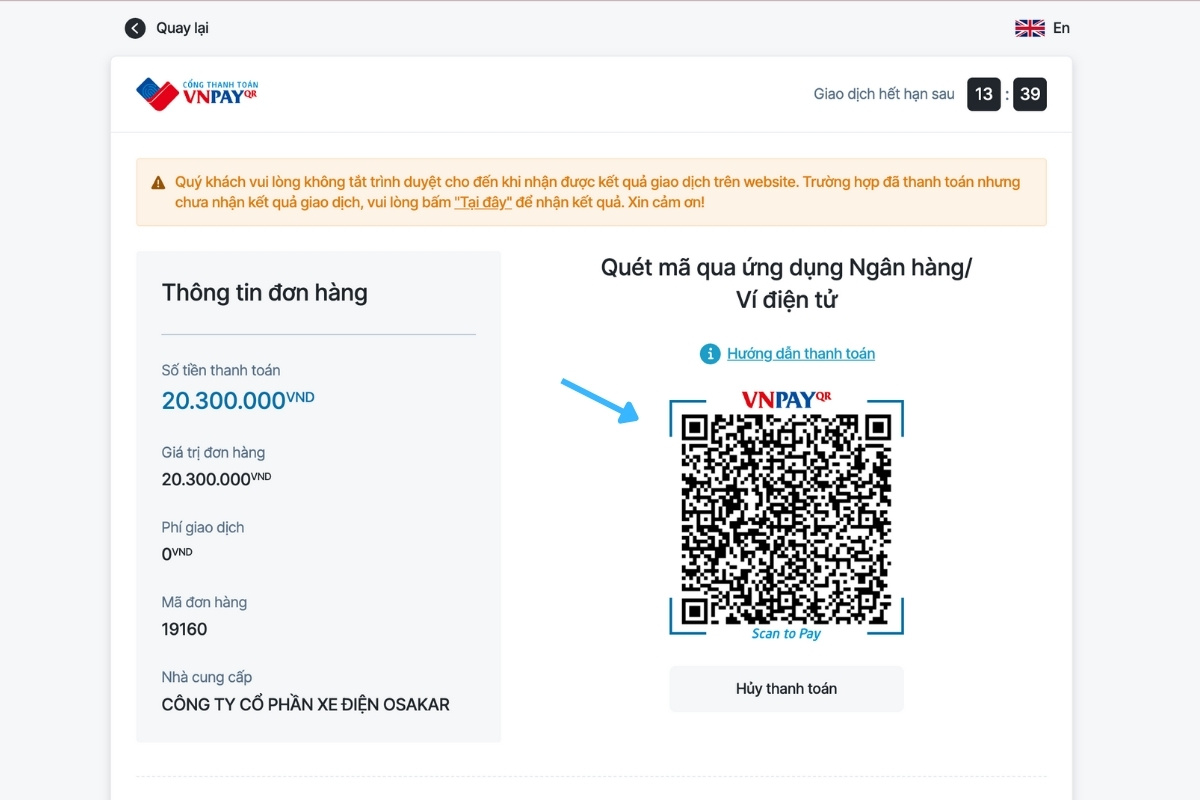This screenshot has height=800, width=1200.
Task: Click the VNPAY QR logo above the QR code
Action: coord(786,399)
